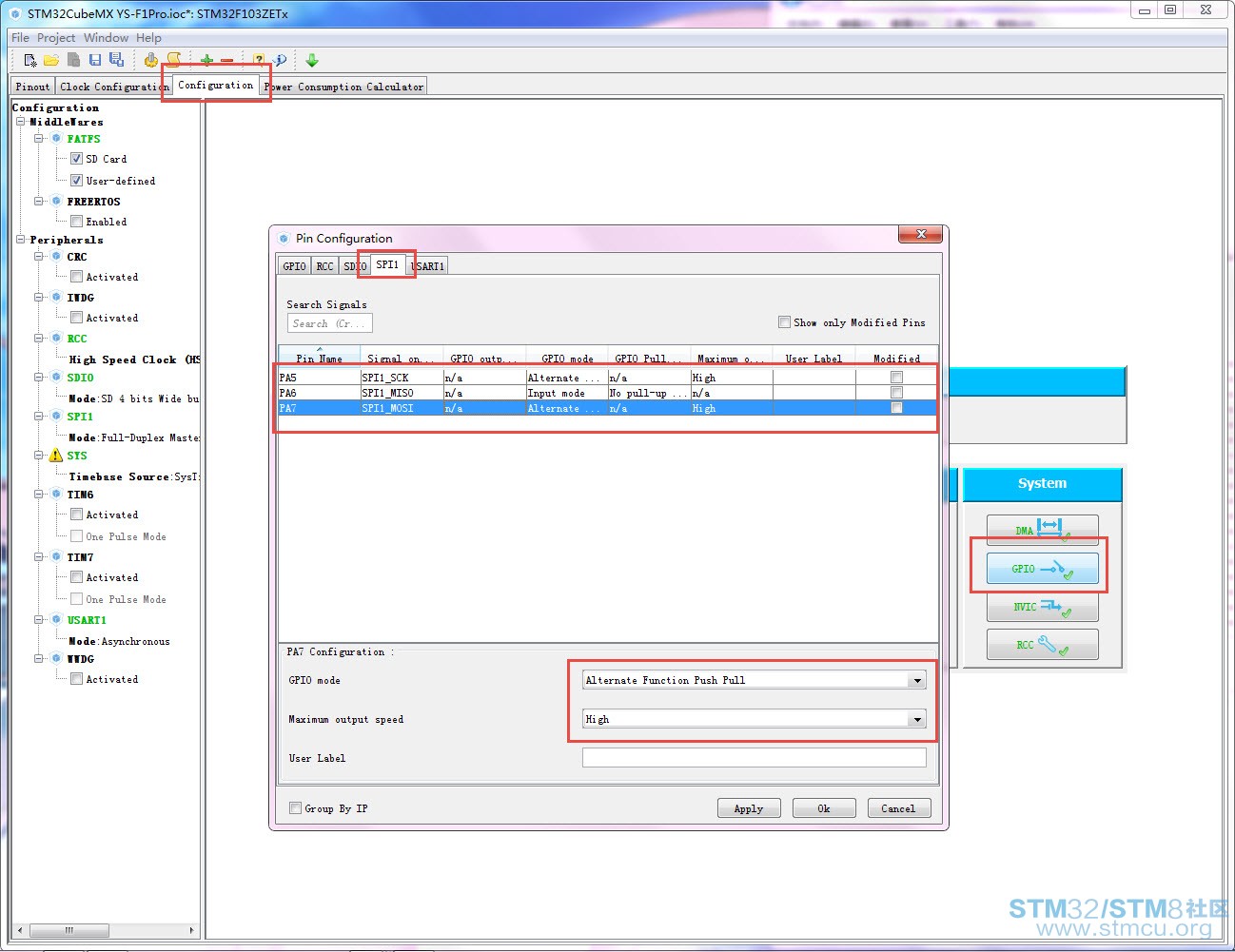The height and width of the screenshot is (952, 1235).
Task: Click the RCC system button
Action: (x=1042, y=644)
